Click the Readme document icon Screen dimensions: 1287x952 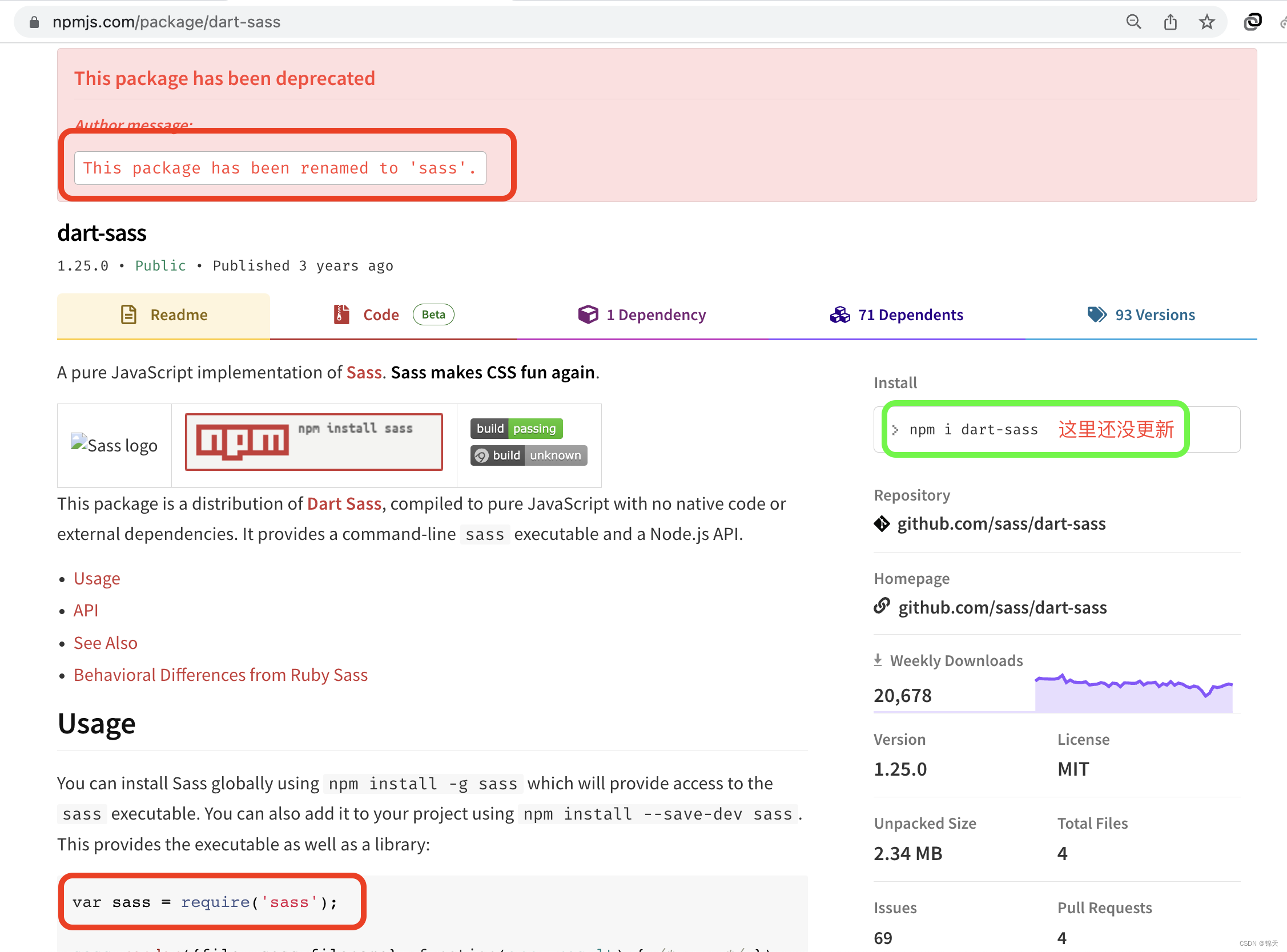point(128,314)
